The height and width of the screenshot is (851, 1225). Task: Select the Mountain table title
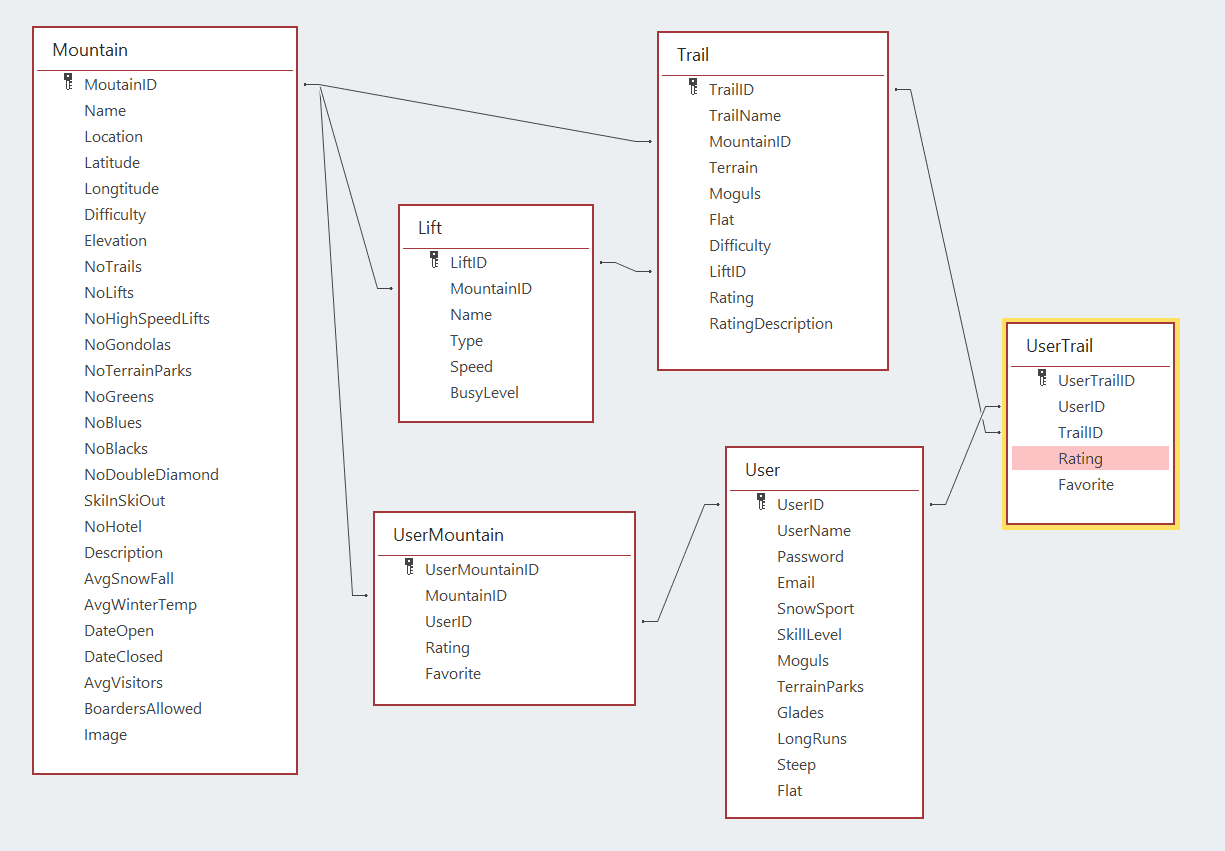pyautogui.click(x=90, y=50)
